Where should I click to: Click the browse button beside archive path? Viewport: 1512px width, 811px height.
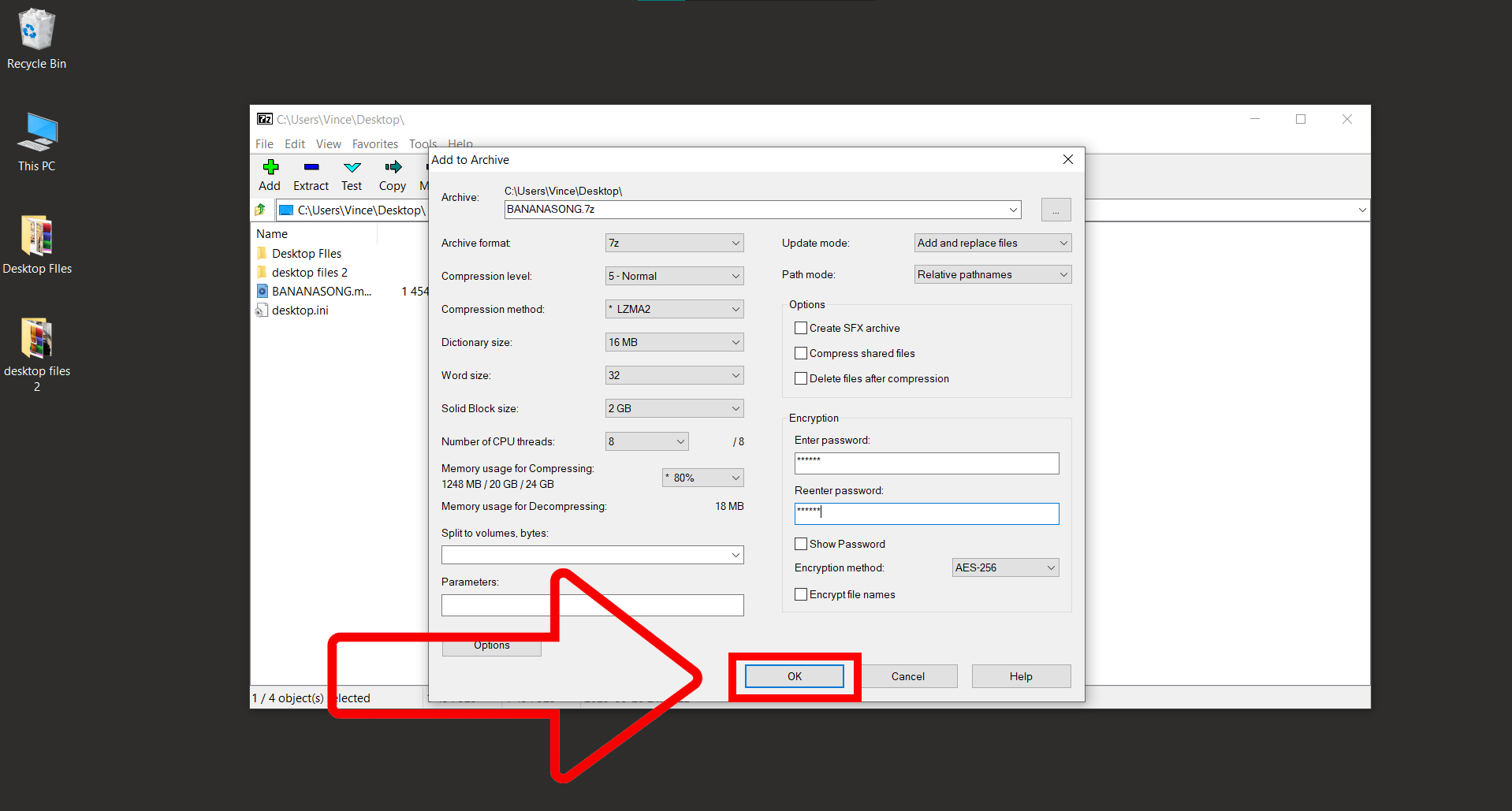tap(1056, 209)
